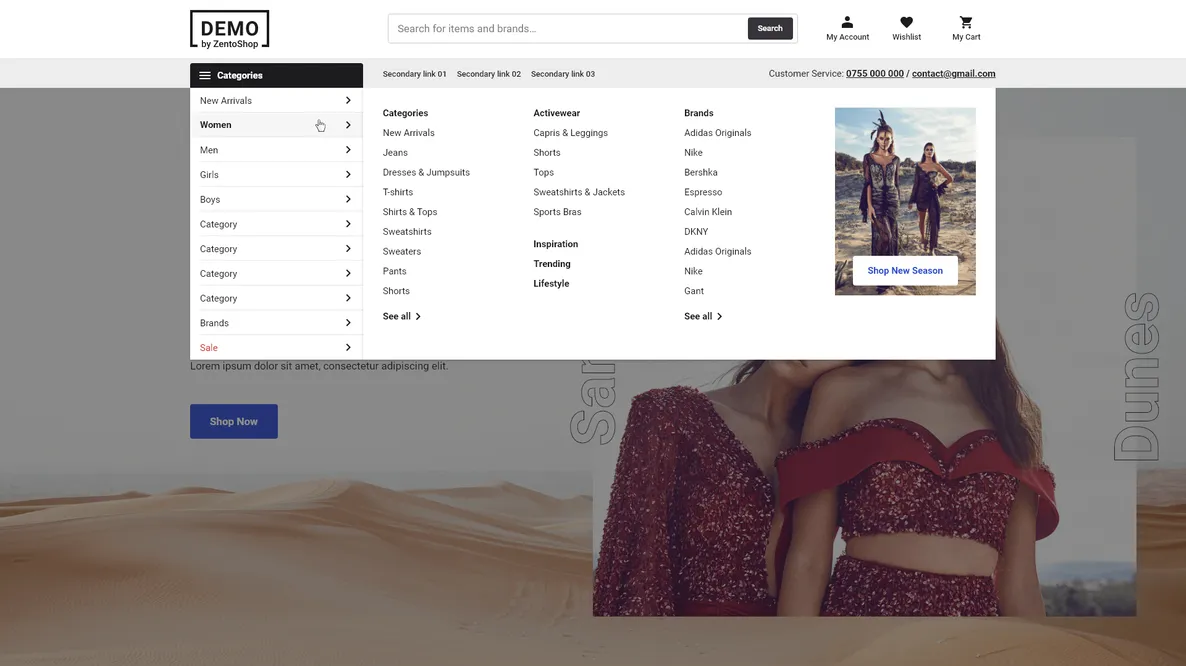Open Shirts & Tops link
Image resolution: width=1186 pixels, height=666 pixels.
(x=410, y=212)
